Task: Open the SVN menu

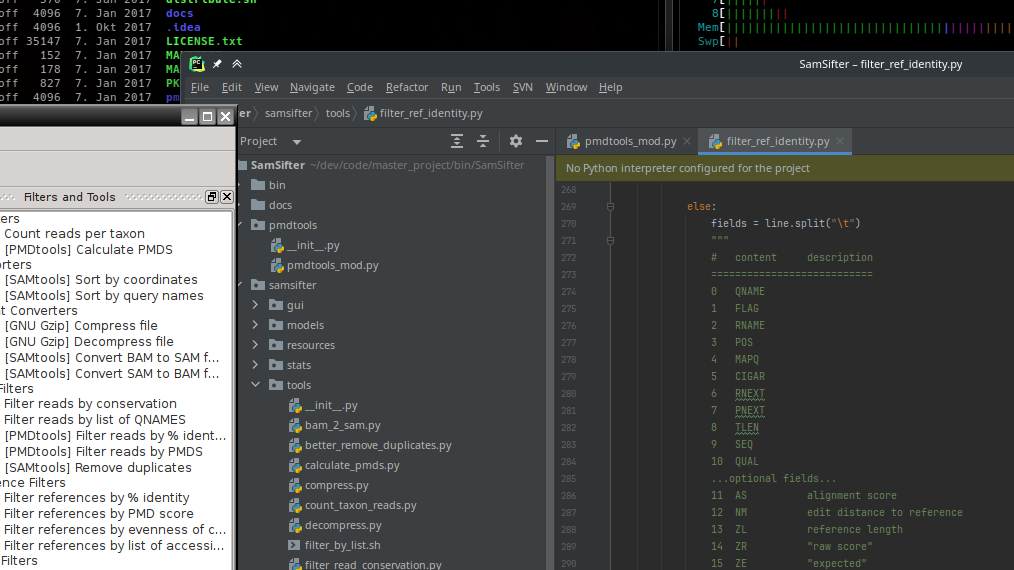Action: click(523, 87)
